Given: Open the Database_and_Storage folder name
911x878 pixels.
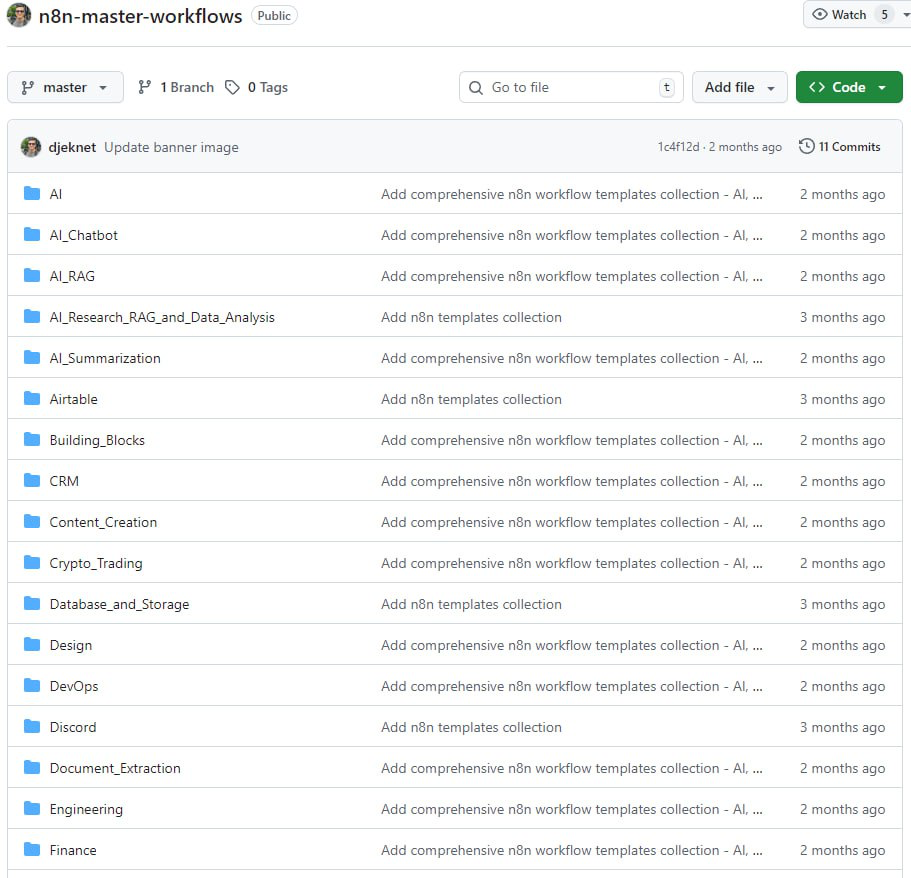Looking at the screenshot, I should [x=120, y=604].
